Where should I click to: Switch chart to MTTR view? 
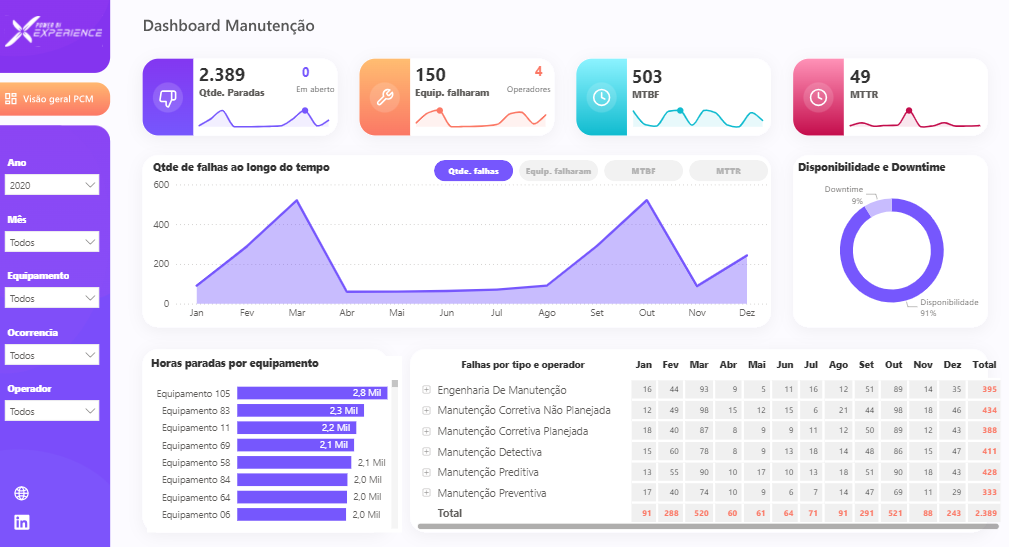(728, 171)
